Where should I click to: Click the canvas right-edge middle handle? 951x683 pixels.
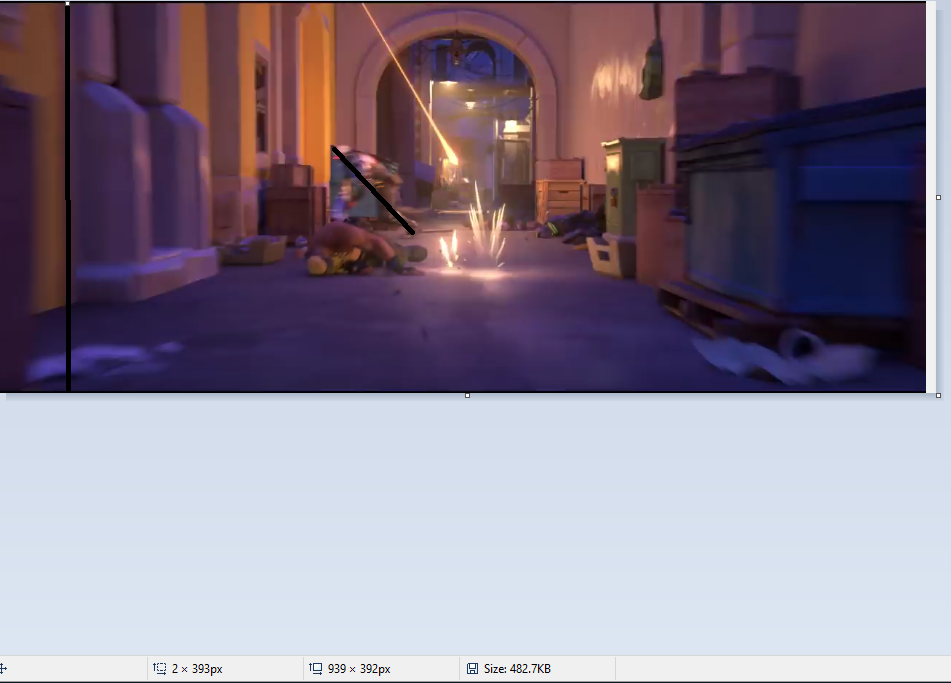[938, 197]
